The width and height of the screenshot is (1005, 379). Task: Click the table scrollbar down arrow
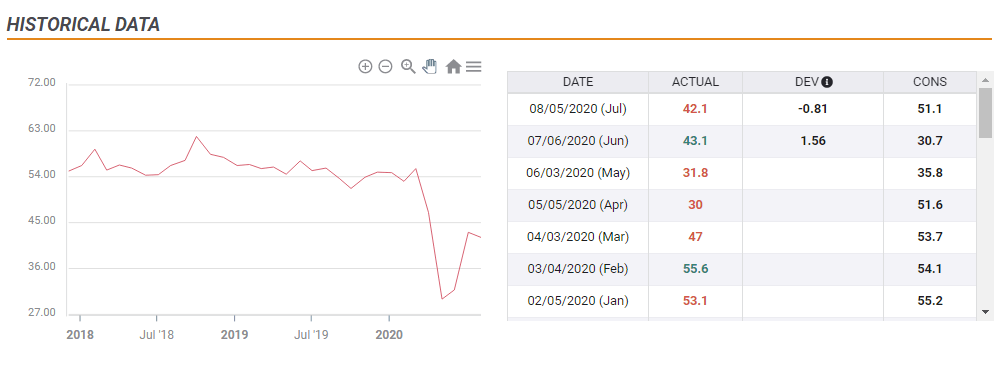point(985,312)
